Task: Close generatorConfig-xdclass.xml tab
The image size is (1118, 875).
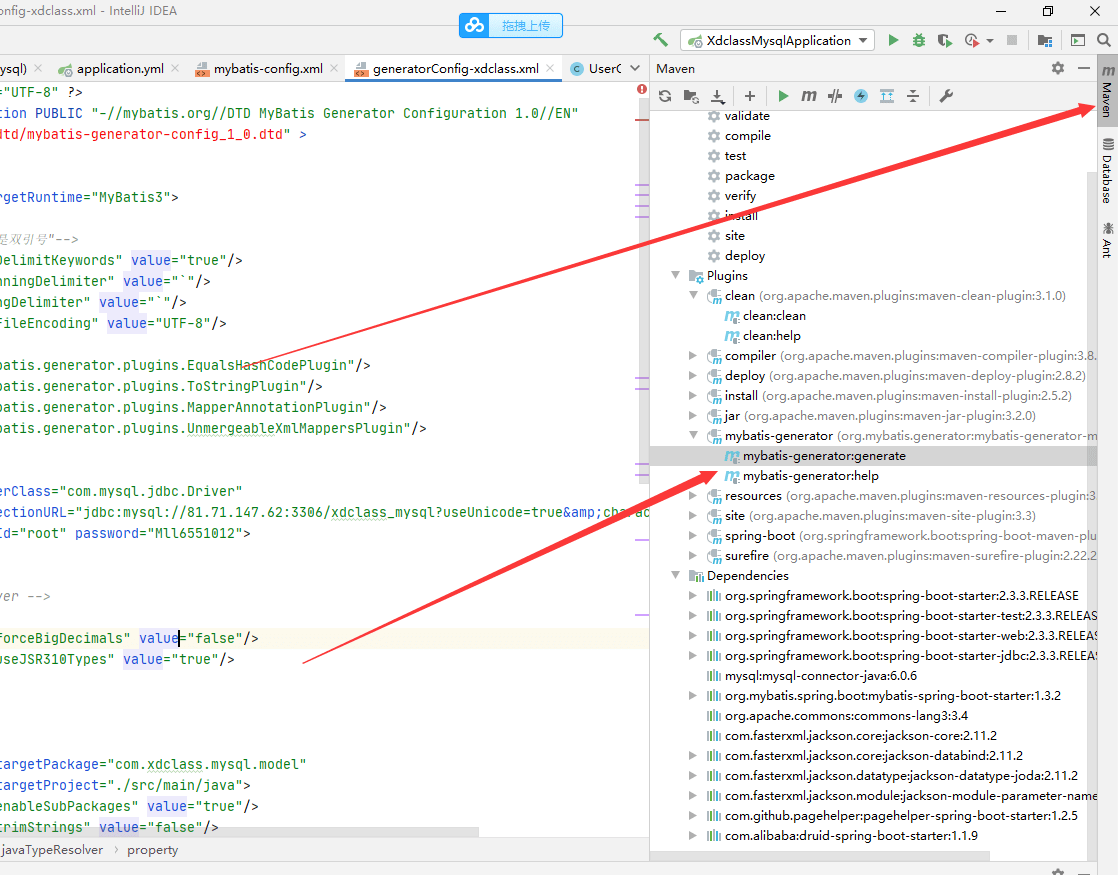Action: (550, 68)
